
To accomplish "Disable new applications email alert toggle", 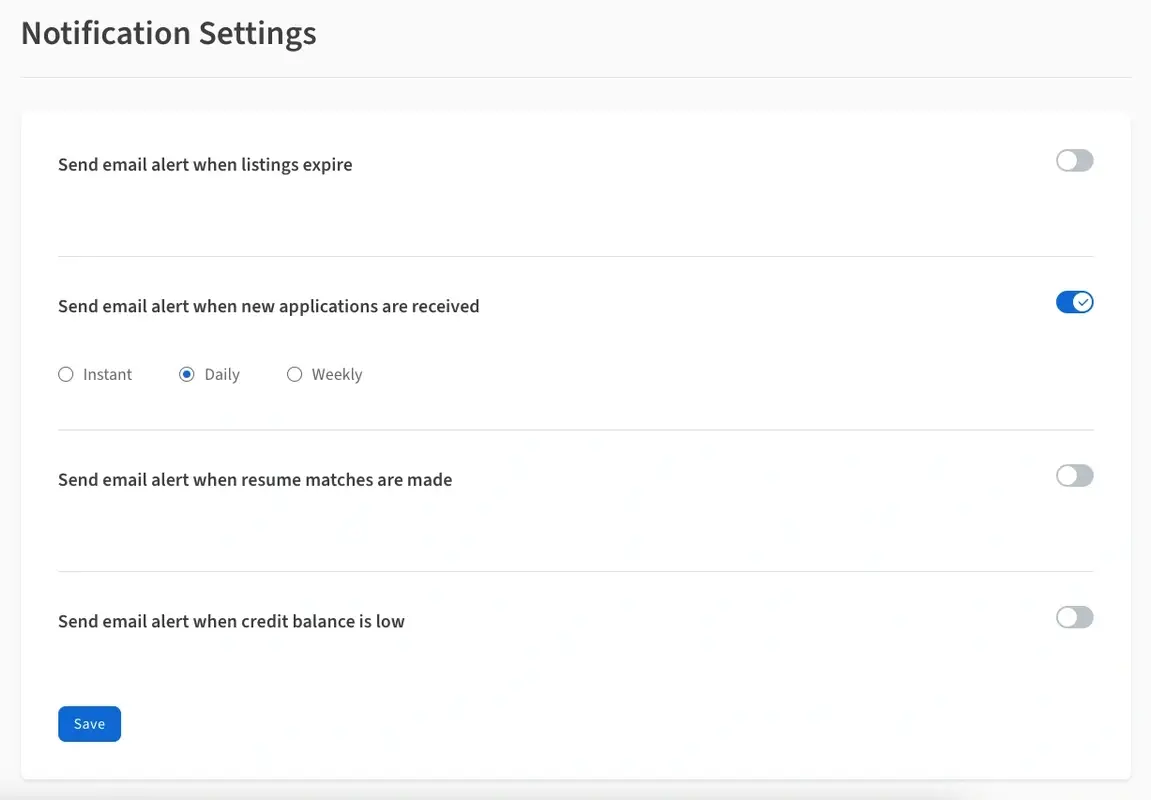I will coord(1075,302).
